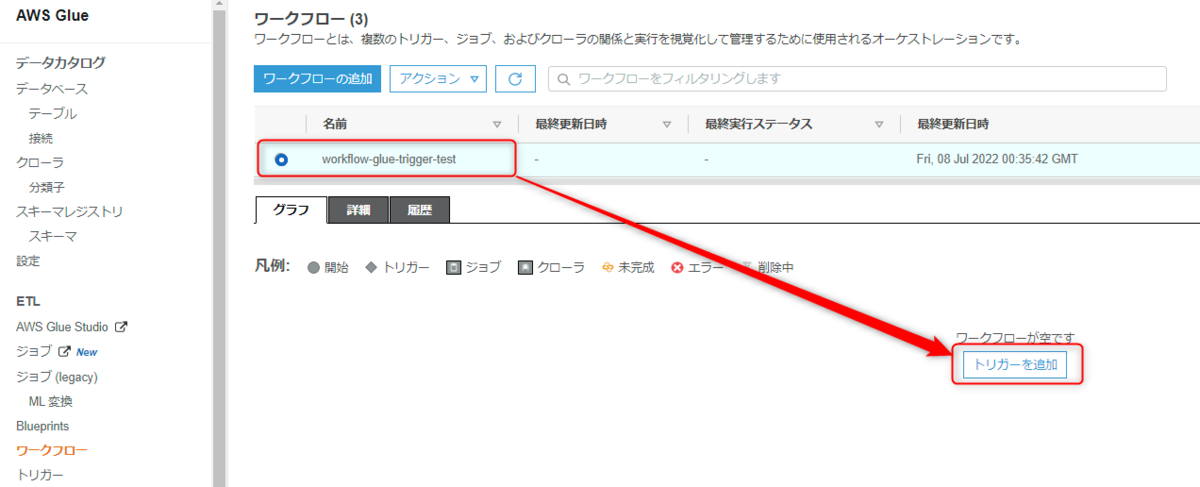Click the Fri, 08 Jul 2022 00:35:42 GMT cell

click(x=997, y=159)
